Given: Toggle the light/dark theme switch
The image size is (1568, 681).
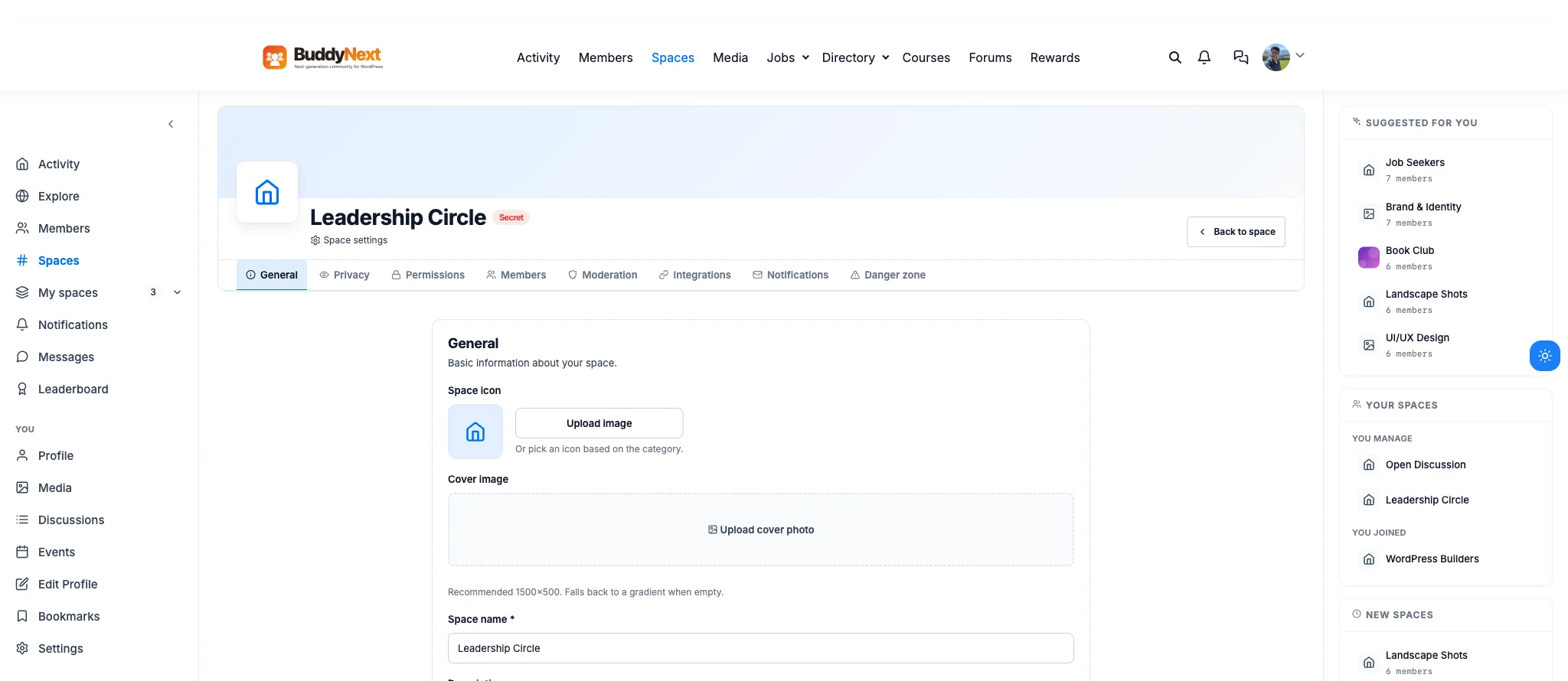Looking at the screenshot, I should coord(1545,356).
